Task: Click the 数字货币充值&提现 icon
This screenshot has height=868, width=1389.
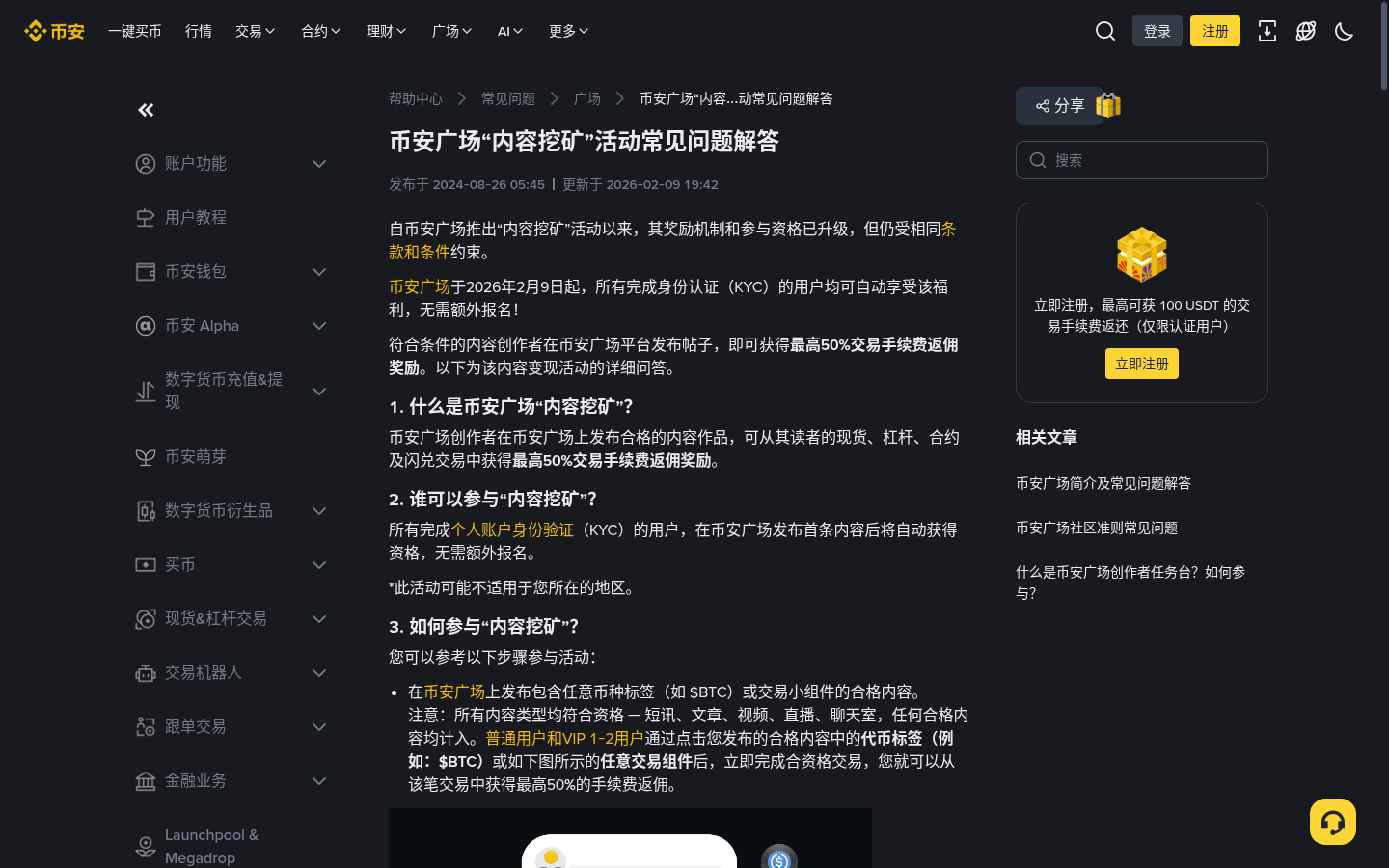Action: [x=146, y=392]
